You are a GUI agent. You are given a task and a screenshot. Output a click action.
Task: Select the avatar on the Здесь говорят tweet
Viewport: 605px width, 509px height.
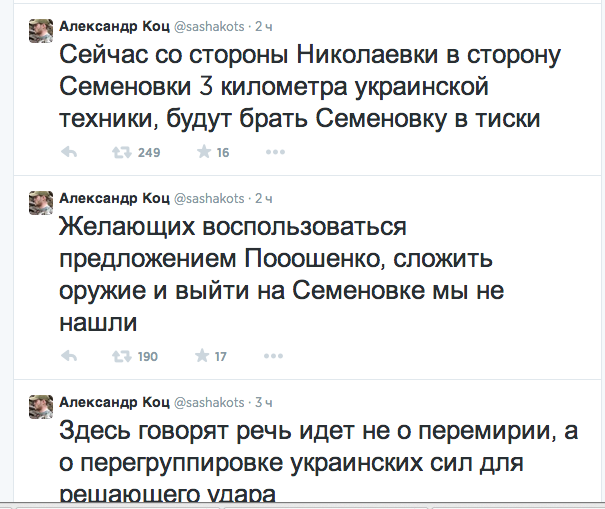pyautogui.click(x=39, y=405)
